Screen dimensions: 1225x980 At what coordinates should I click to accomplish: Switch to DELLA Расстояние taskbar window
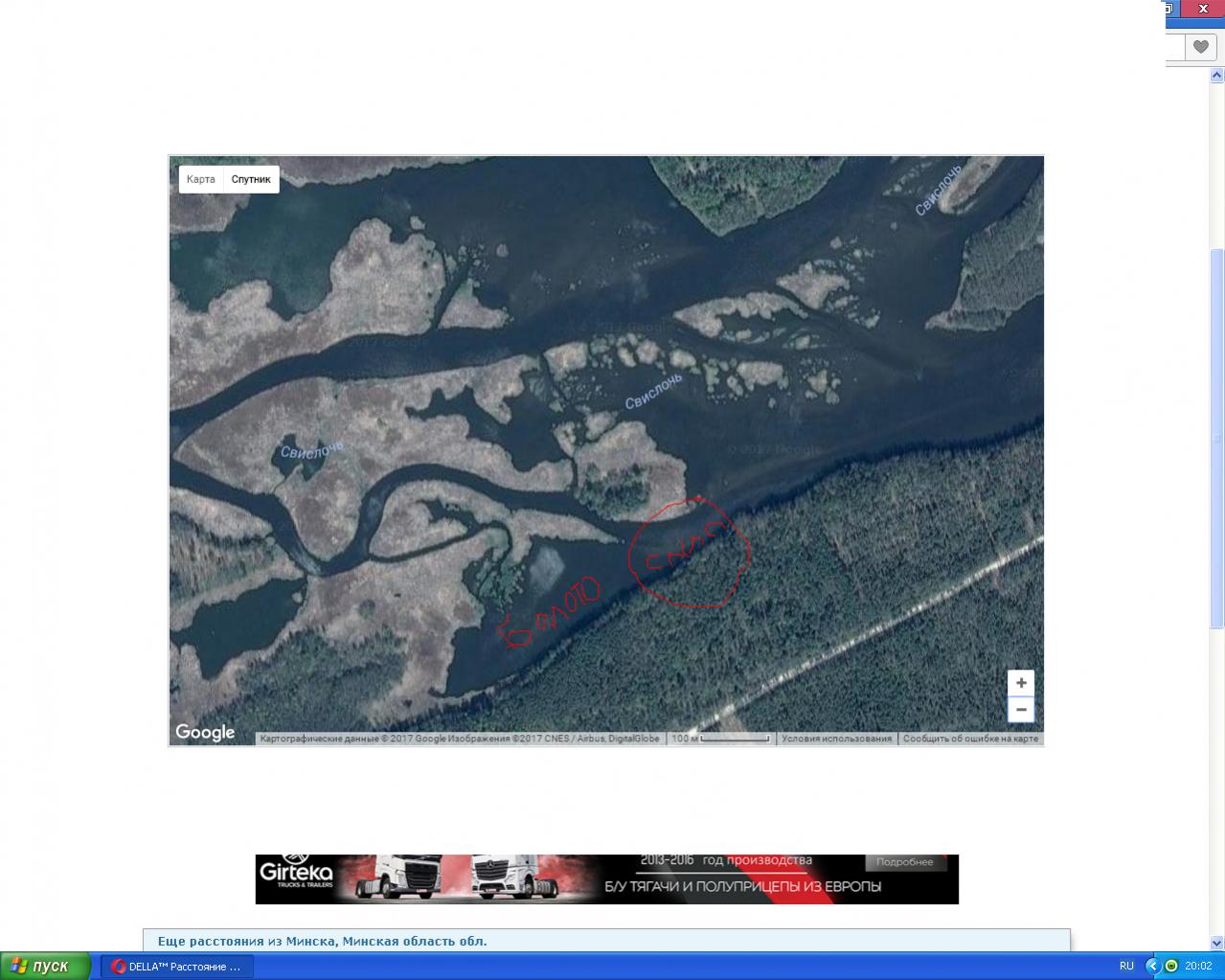click(x=177, y=966)
